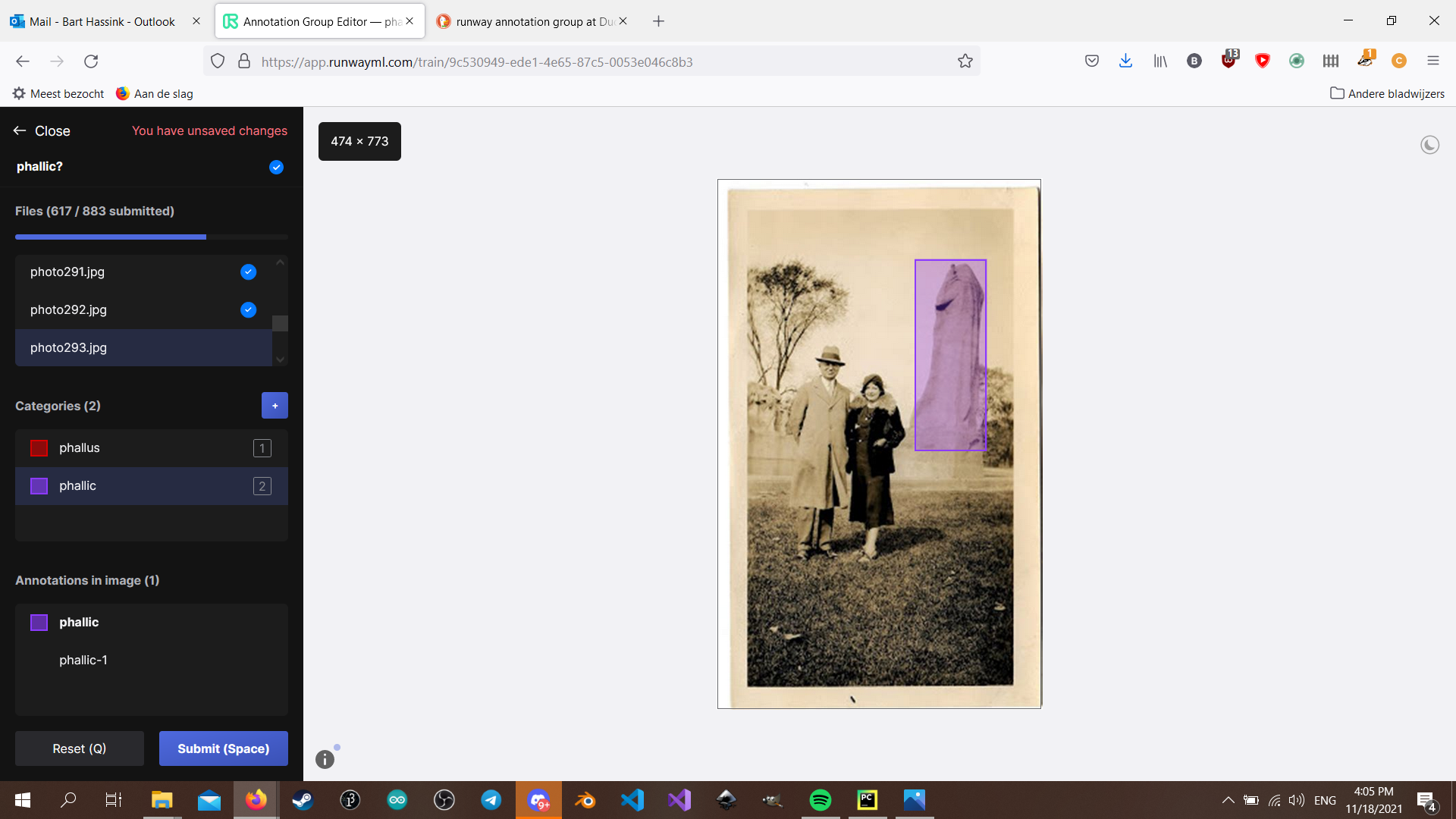Click the Submit (Space) button
The image size is (1456, 819).
click(223, 748)
